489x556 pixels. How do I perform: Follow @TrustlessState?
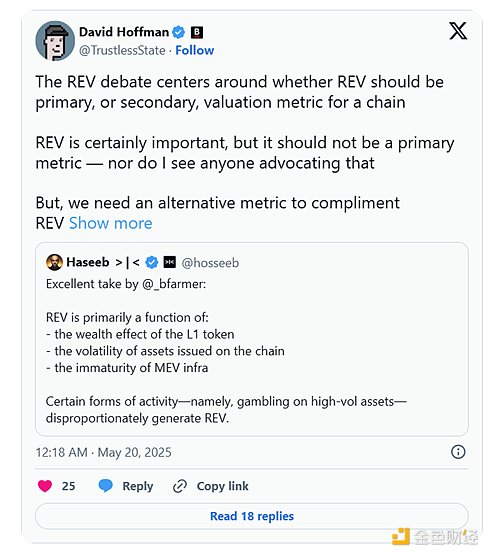[x=195, y=50]
